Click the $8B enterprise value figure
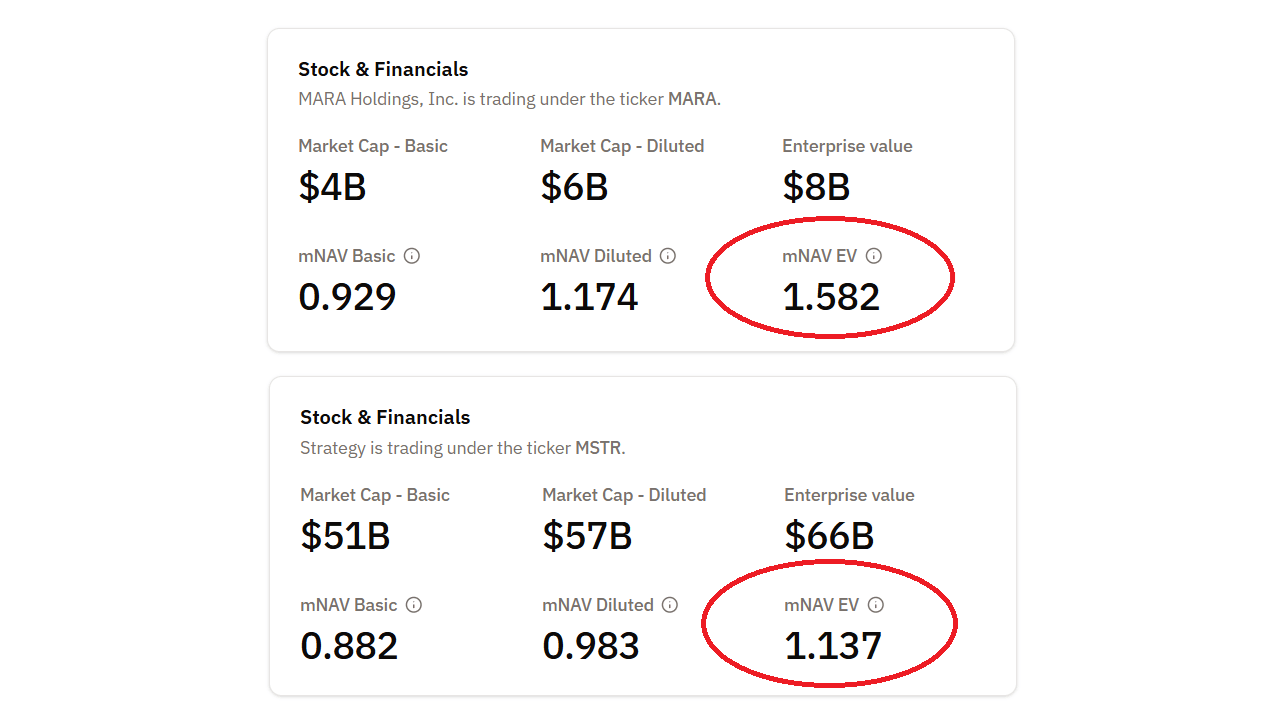The height and width of the screenshot is (720, 1280). pyautogui.click(x=816, y=187)
